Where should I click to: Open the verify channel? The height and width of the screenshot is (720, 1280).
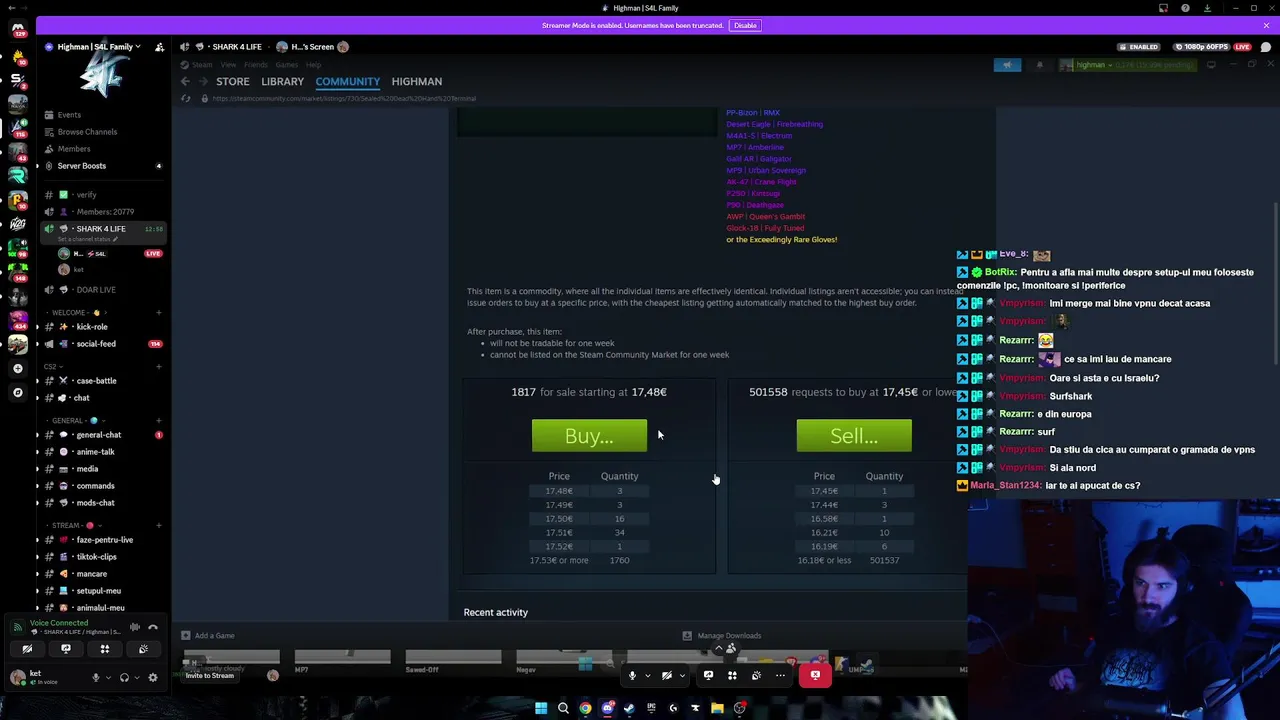point(86,195)
